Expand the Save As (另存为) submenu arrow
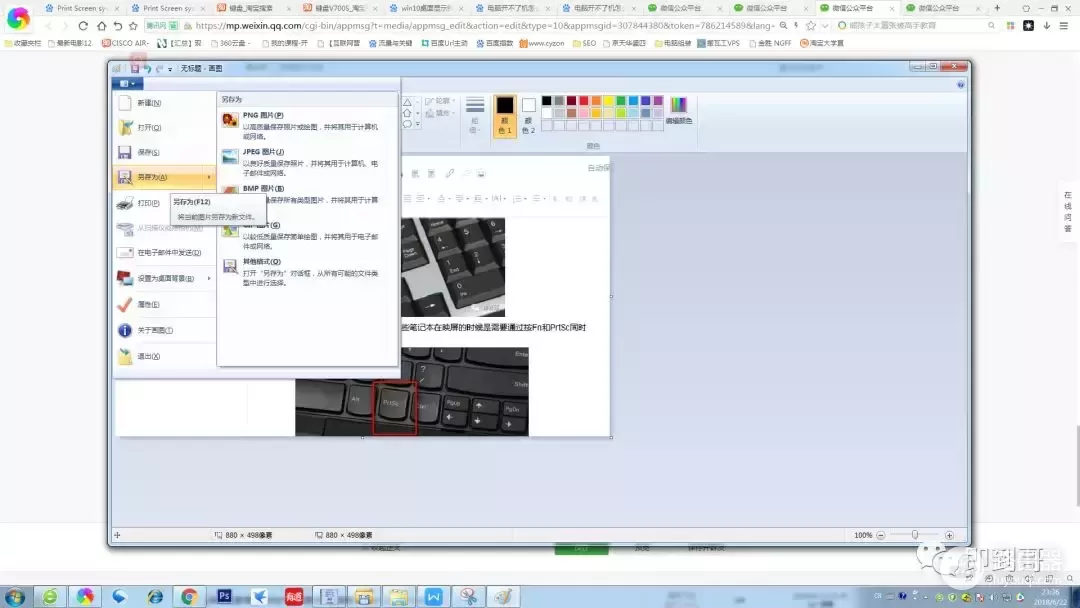The height and width of the screenshot is (608, 1080). click(209, 177)
